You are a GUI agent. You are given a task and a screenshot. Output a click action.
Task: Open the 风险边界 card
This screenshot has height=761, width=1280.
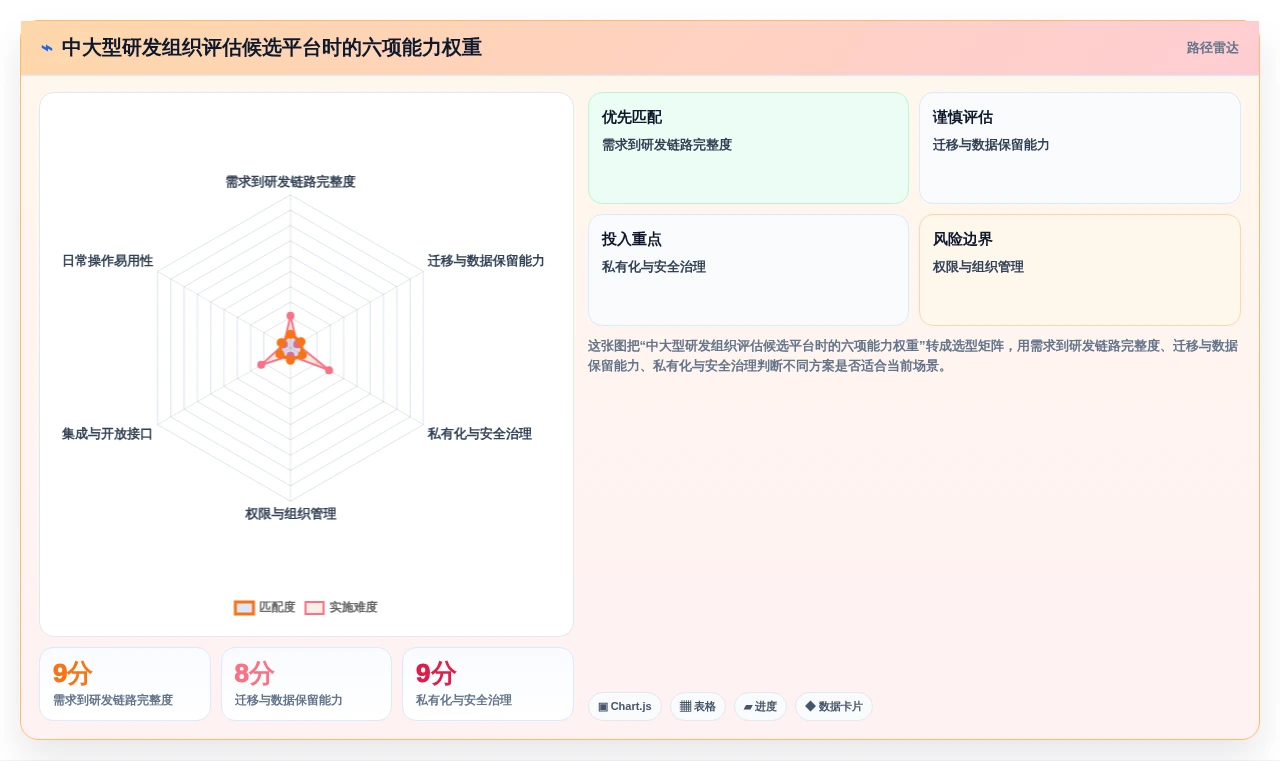pos(1080,270)
